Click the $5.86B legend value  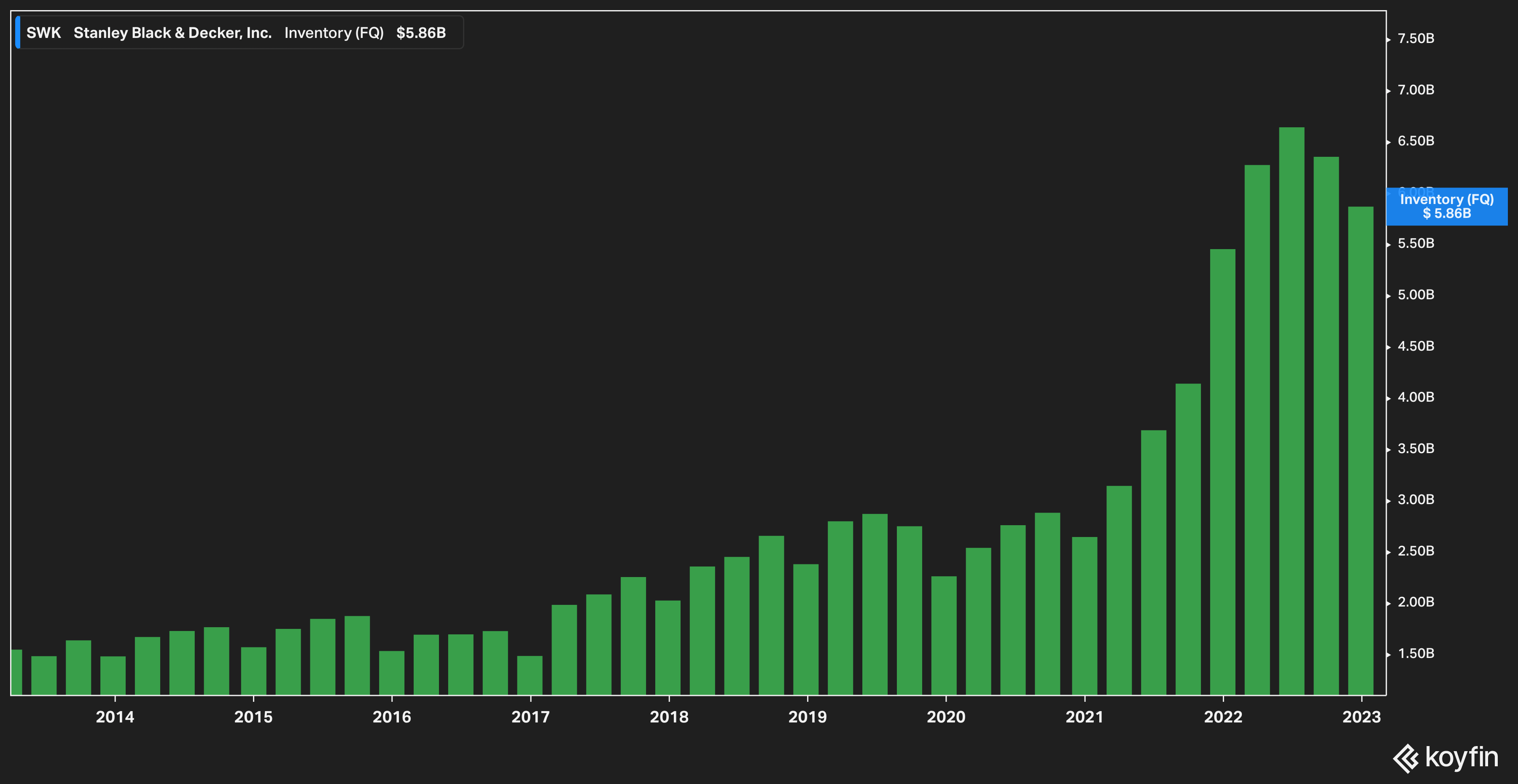tap(421, 33)
